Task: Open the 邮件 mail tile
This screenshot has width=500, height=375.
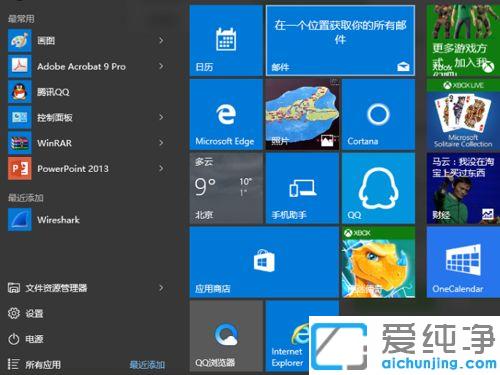Action: [x=340, y=41]
